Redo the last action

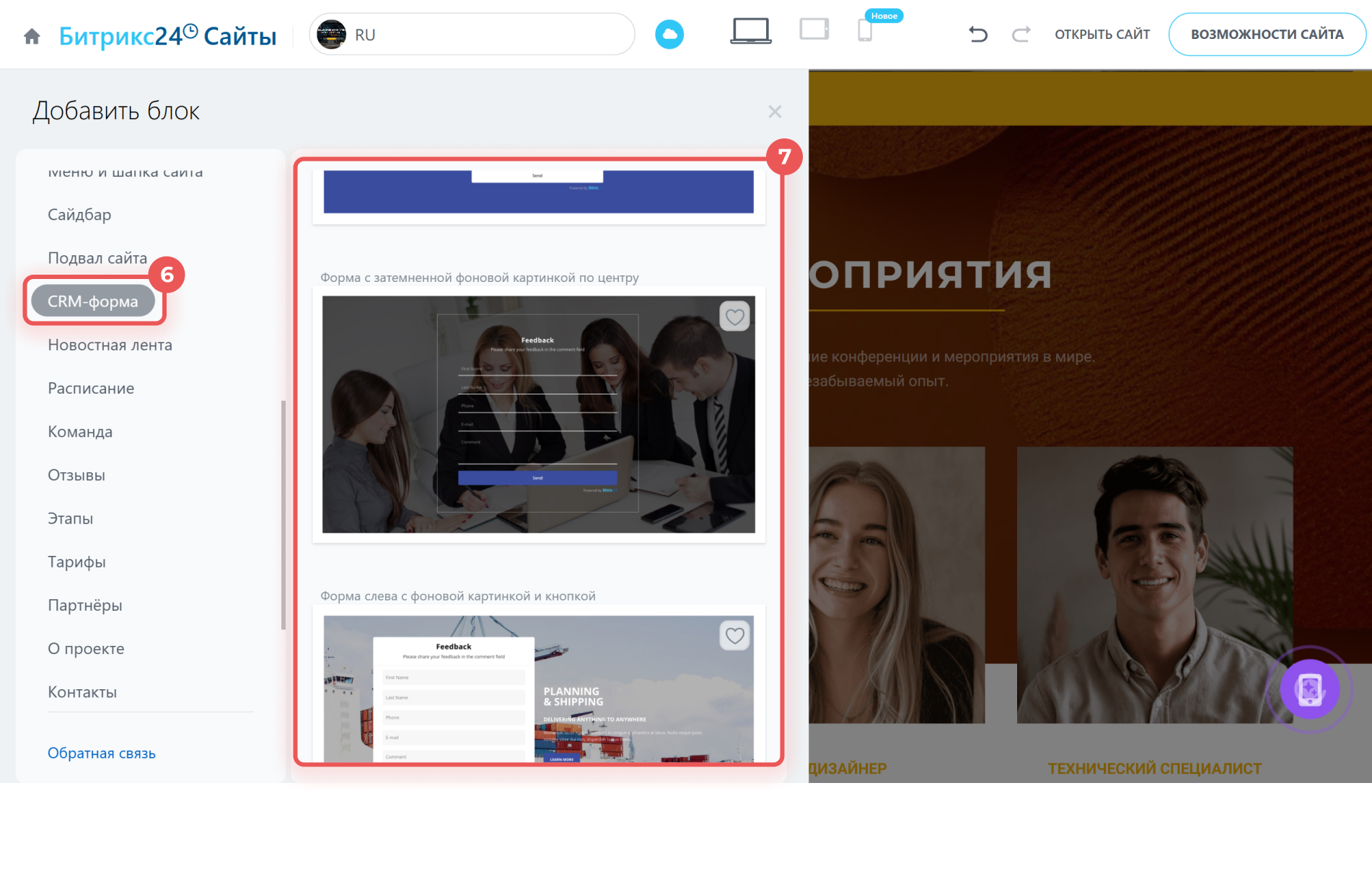point(1021,34)
